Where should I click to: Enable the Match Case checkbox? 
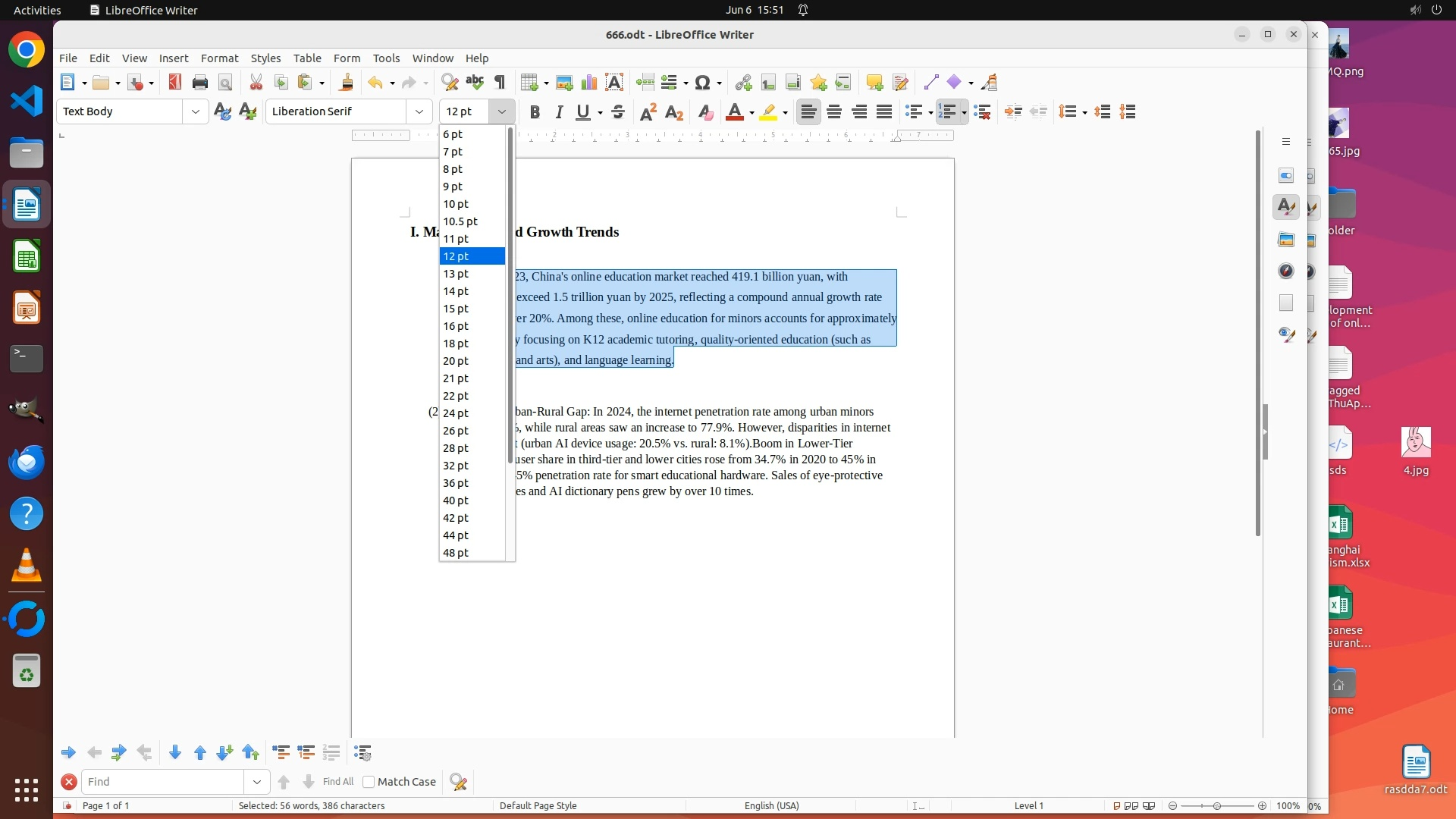click(369, 782)
